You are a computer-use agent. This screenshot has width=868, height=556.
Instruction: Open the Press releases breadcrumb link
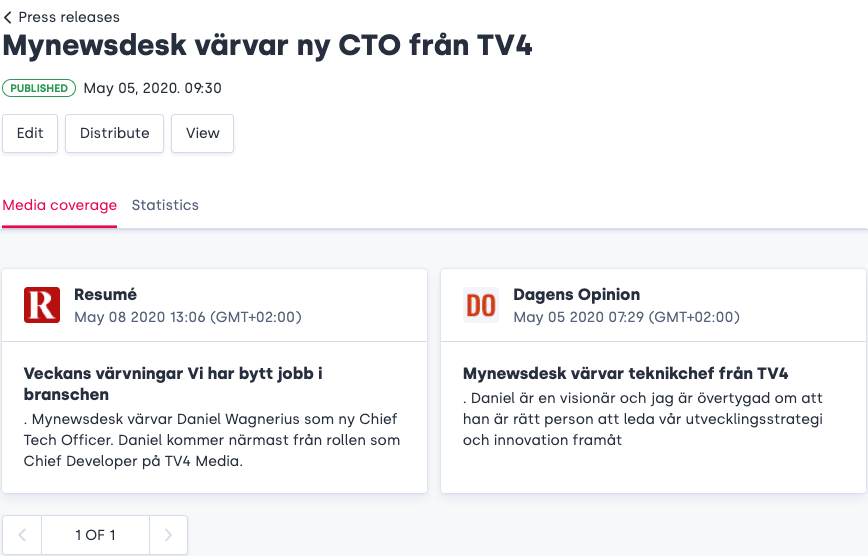[x=68, y=17]
